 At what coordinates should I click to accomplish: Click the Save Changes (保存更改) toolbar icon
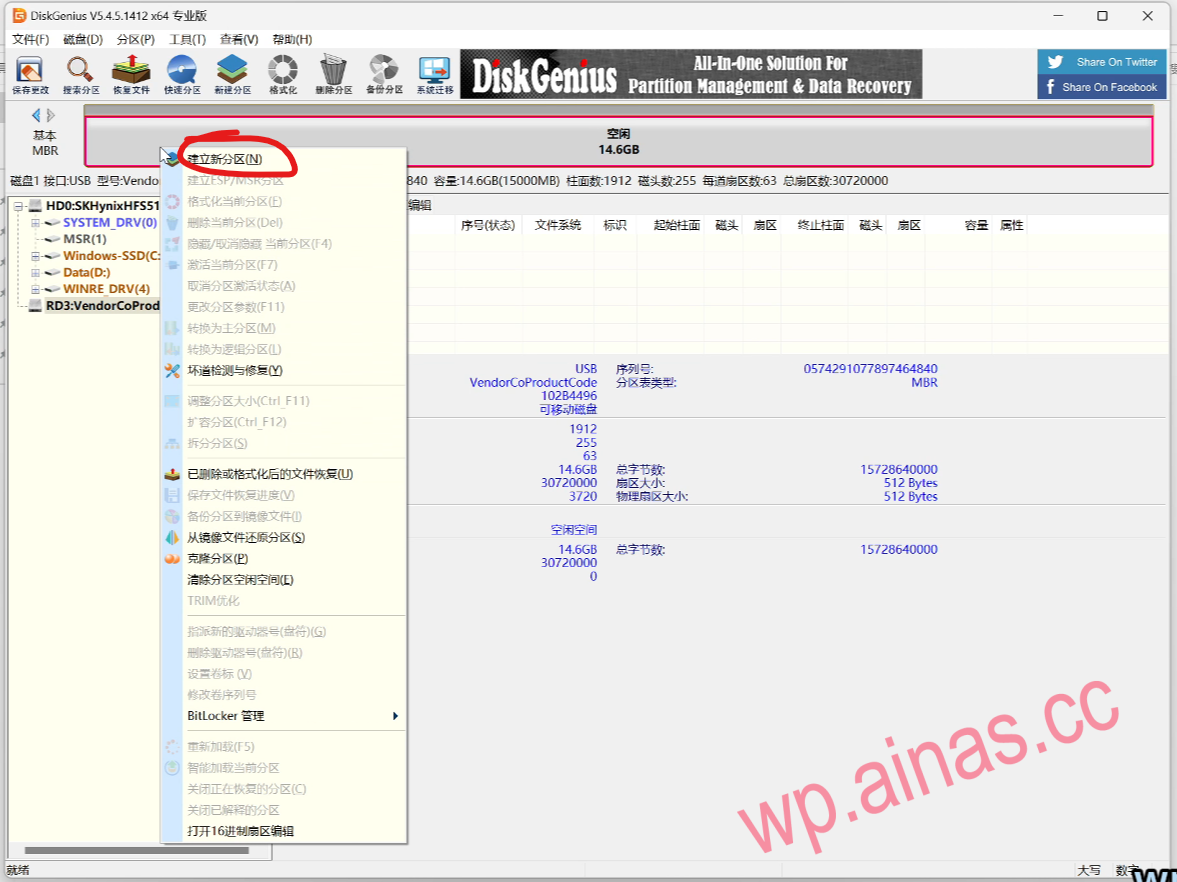[x=30, y=75]
